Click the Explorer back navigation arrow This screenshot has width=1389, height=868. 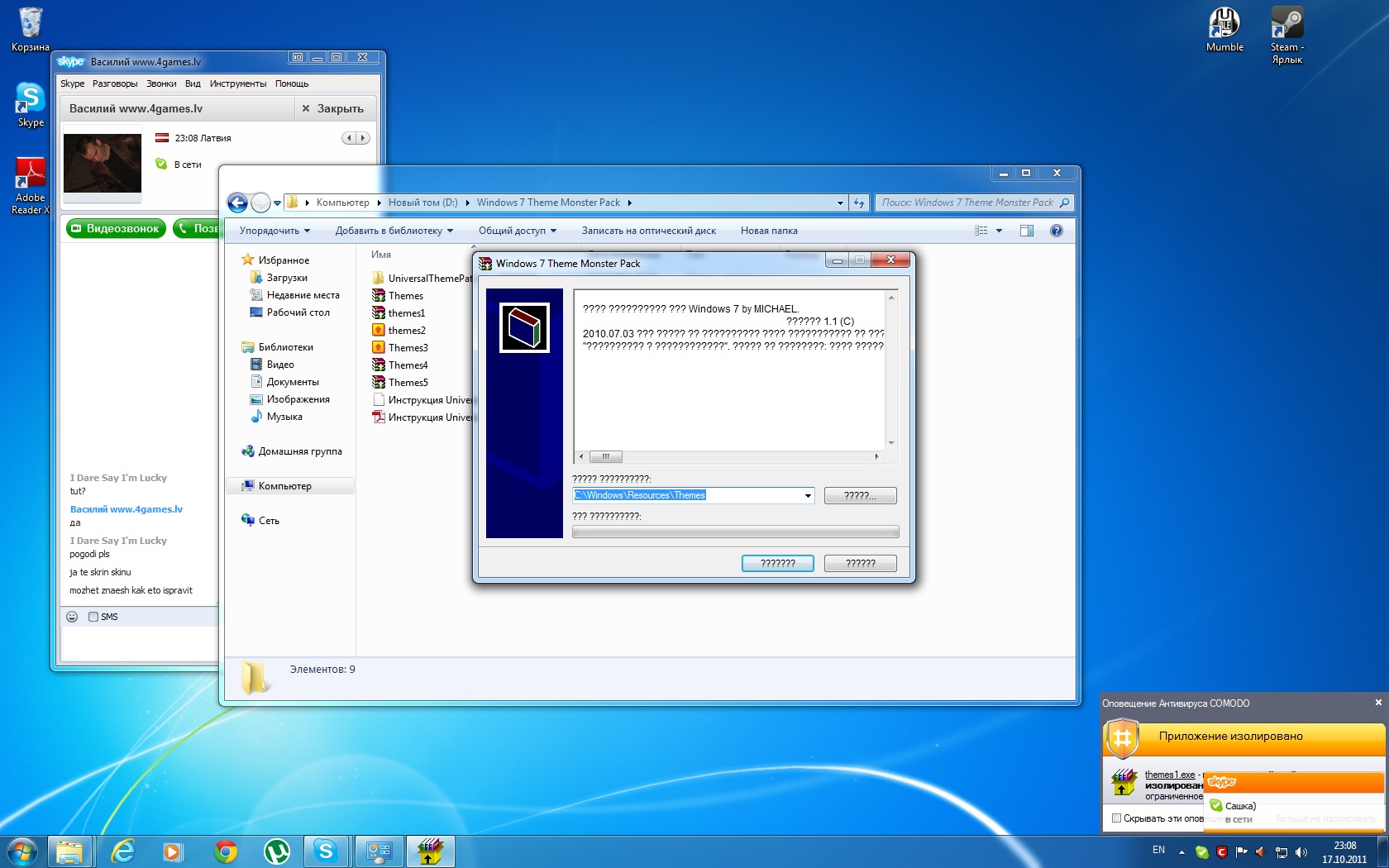click(x=238, y=203)
